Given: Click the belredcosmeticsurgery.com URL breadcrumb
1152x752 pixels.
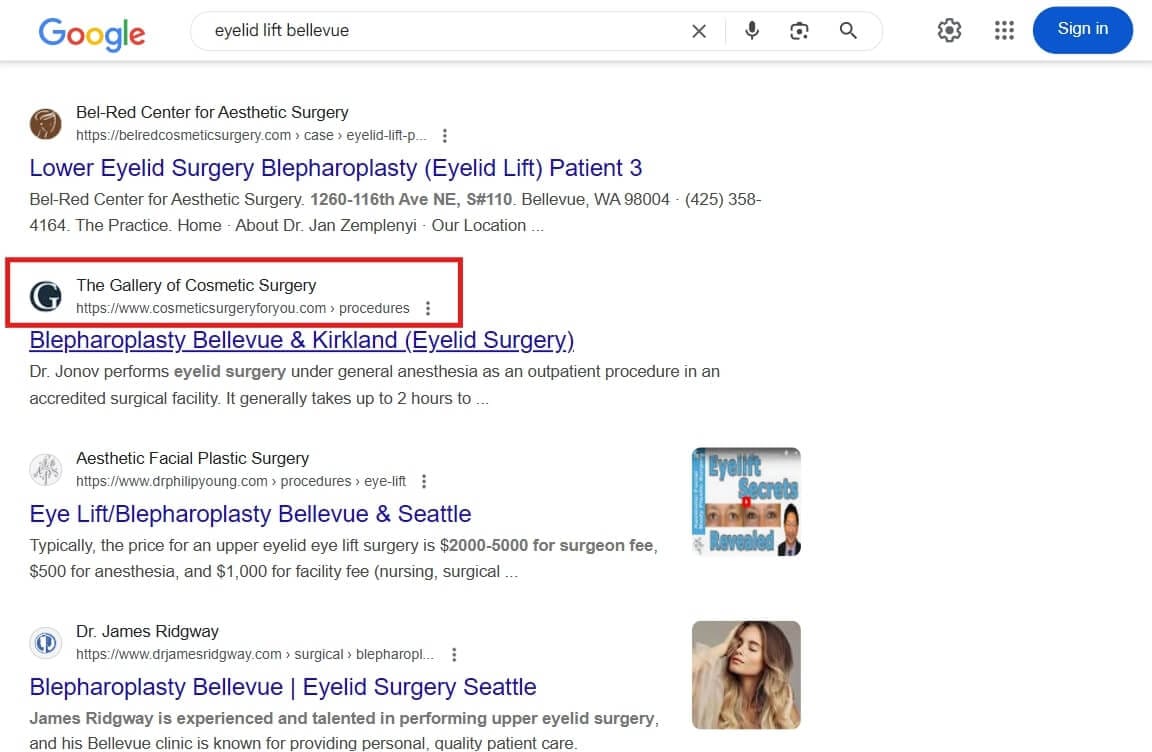Looking at the screenshot, I should (251, 136).
